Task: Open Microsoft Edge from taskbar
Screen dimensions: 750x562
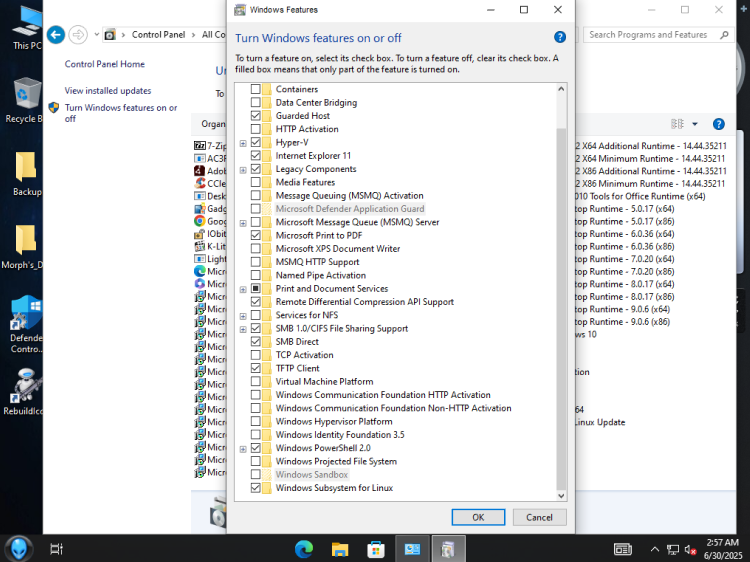Action: point(304,549)
